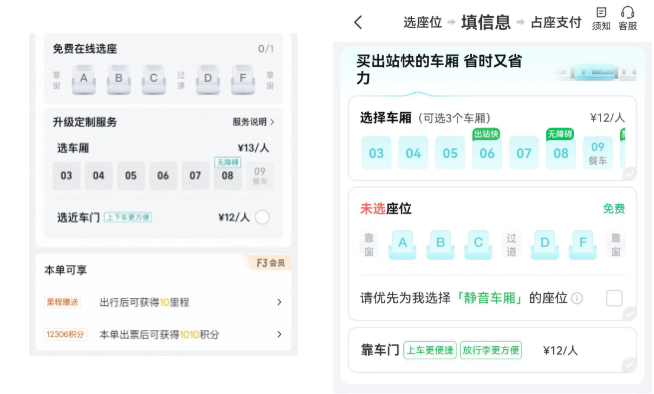Choose teal seat D under 未选座位
The height and width of the screenshot is (394, 654).
545,245
